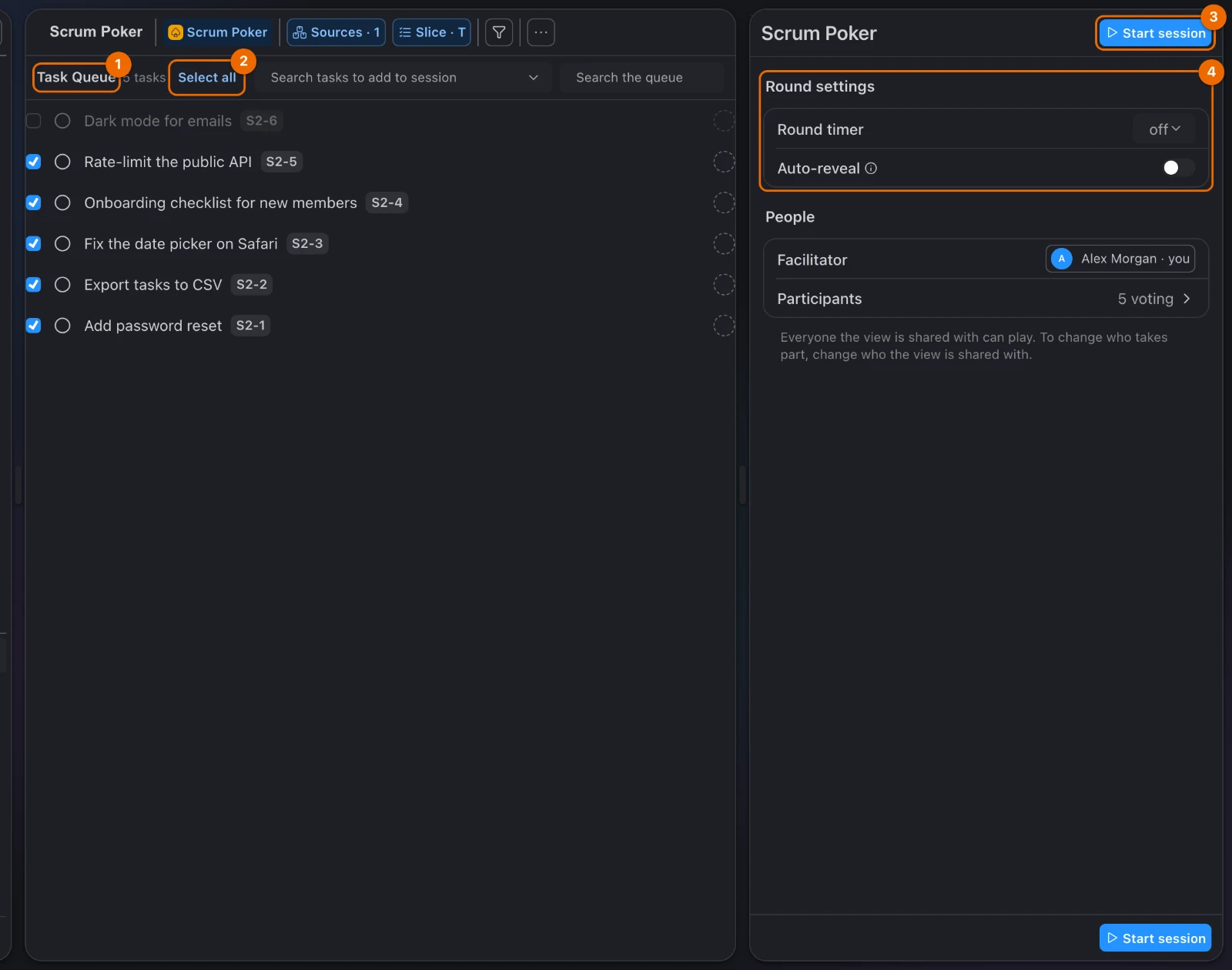Click top Start session button
This screenshot has height=970, width=1232.
coord(1156,33)
